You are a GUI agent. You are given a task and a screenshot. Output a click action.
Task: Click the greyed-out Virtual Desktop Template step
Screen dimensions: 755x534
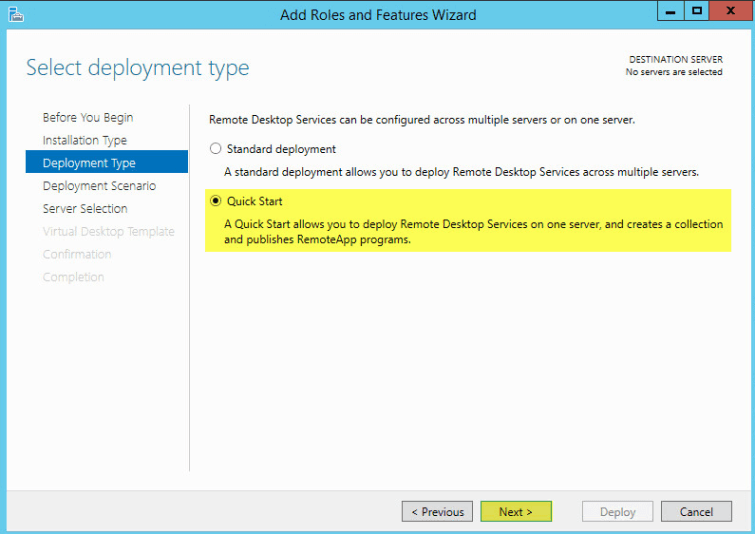coord(108,232)
